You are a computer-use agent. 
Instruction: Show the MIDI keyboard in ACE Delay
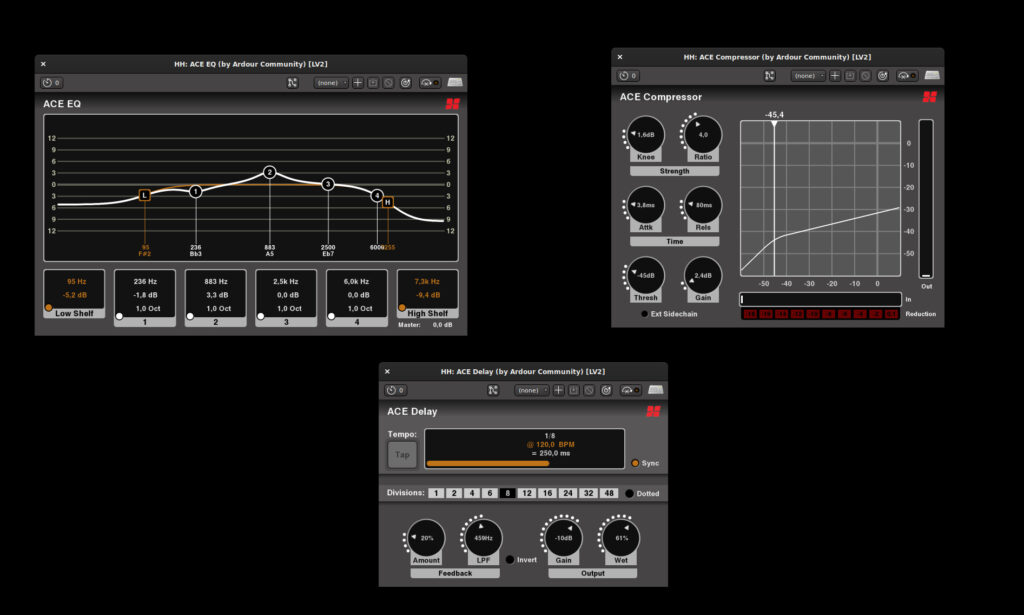(656, 390)
